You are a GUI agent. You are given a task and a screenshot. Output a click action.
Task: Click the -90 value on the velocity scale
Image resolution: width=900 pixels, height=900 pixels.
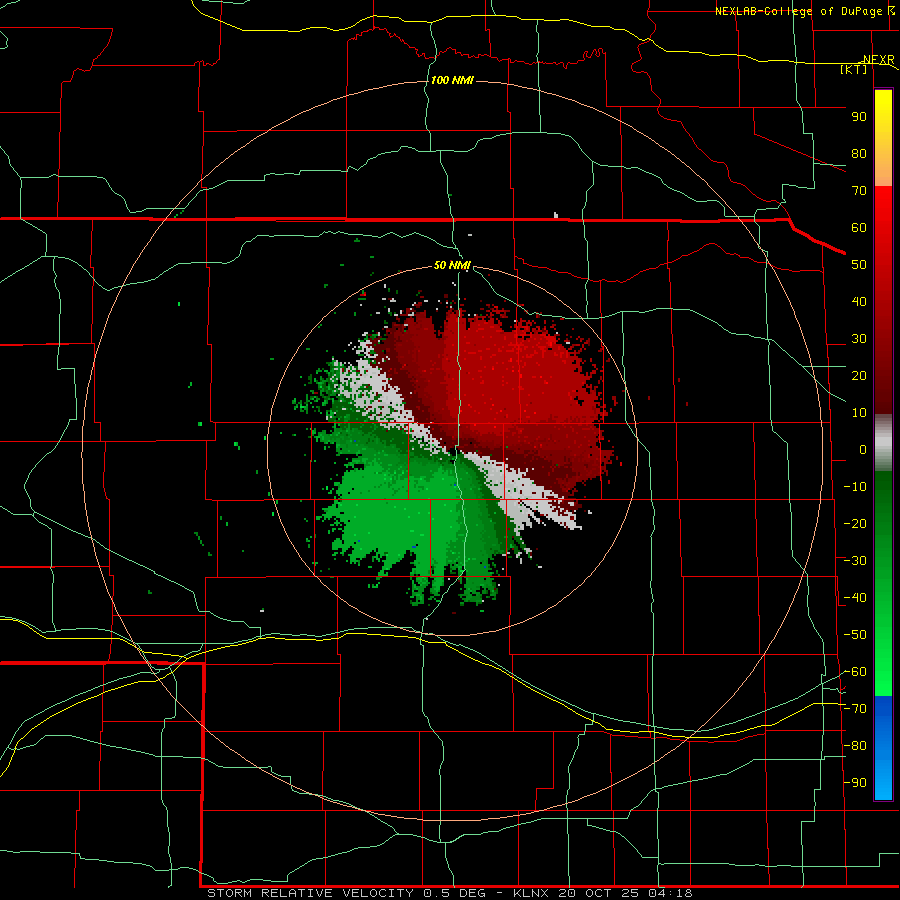[855, 783]
